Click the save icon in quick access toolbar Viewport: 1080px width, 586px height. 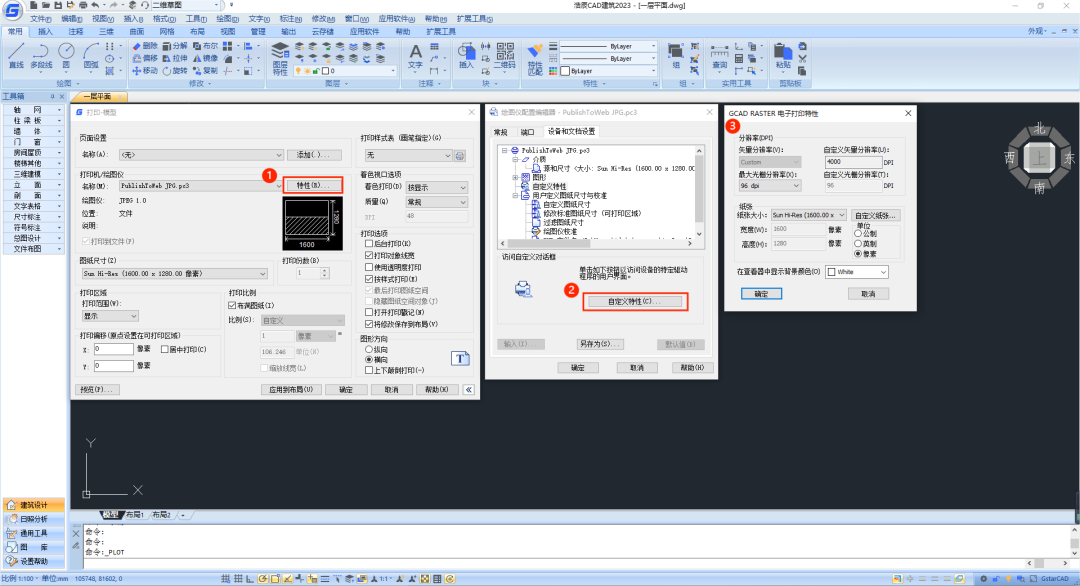tap(59, 5)
